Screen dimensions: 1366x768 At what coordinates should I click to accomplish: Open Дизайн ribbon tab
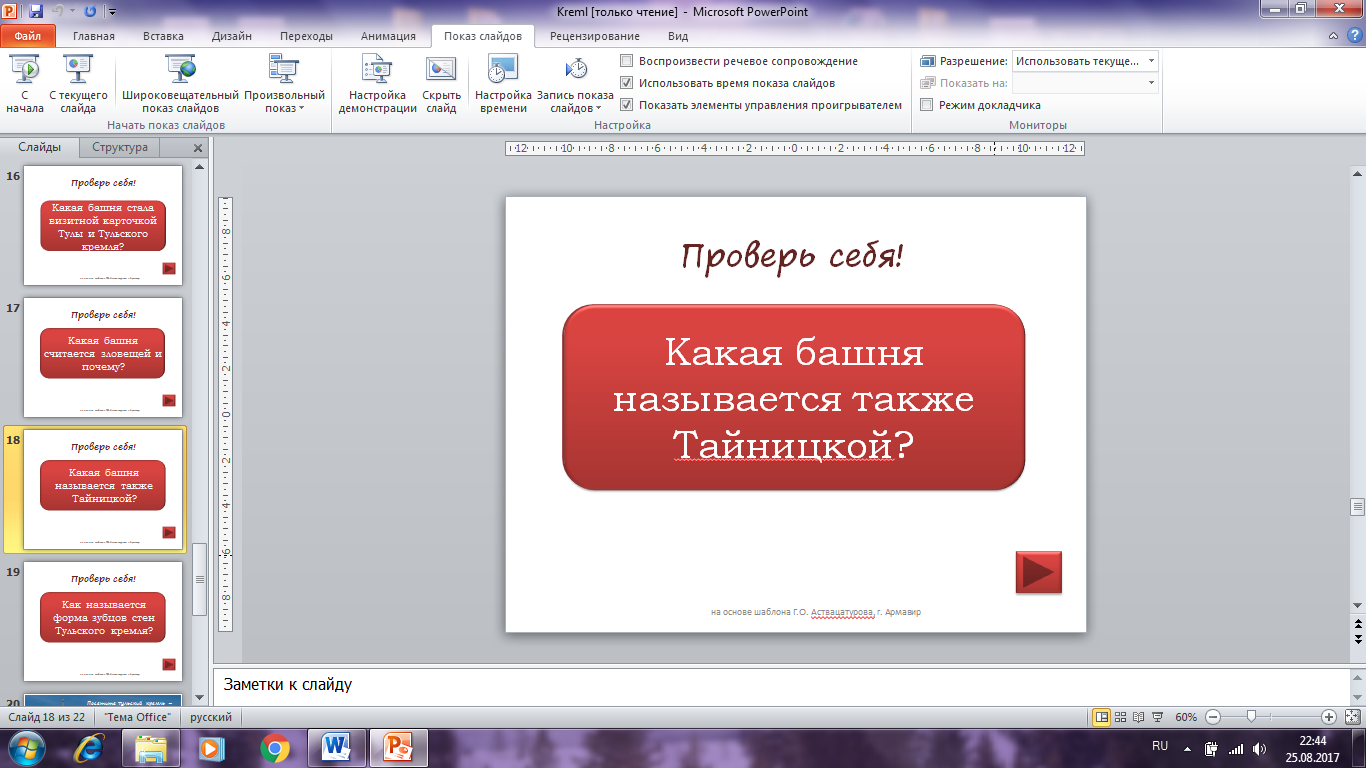(232, 36)
